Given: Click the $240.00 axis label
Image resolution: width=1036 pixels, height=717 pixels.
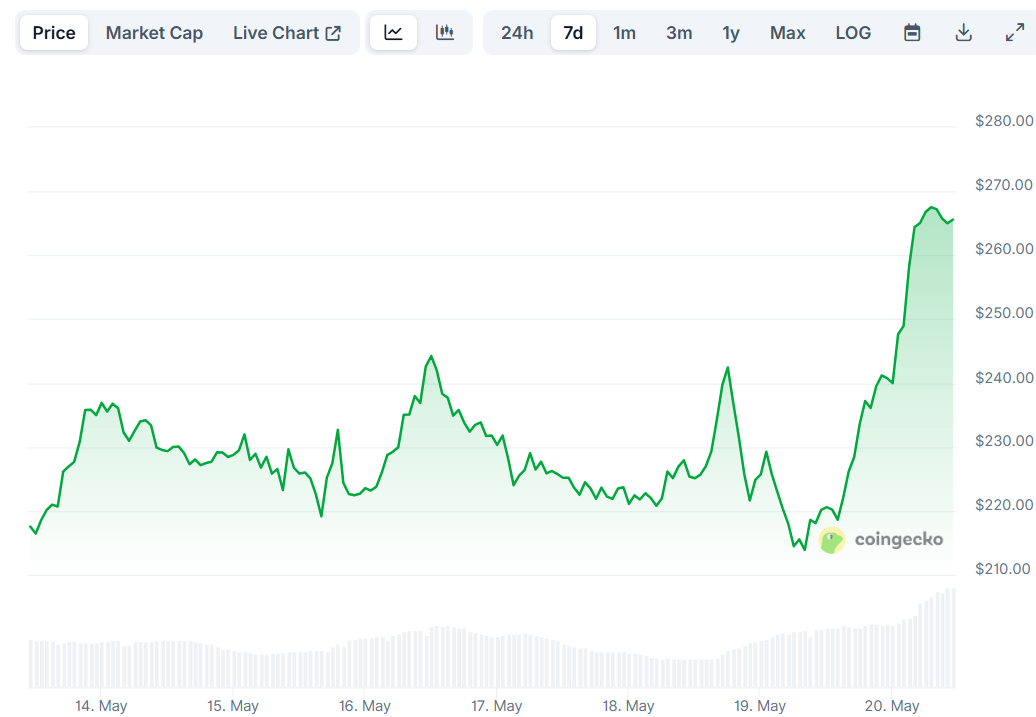Looking at the screenshot, I should 1004,378.
